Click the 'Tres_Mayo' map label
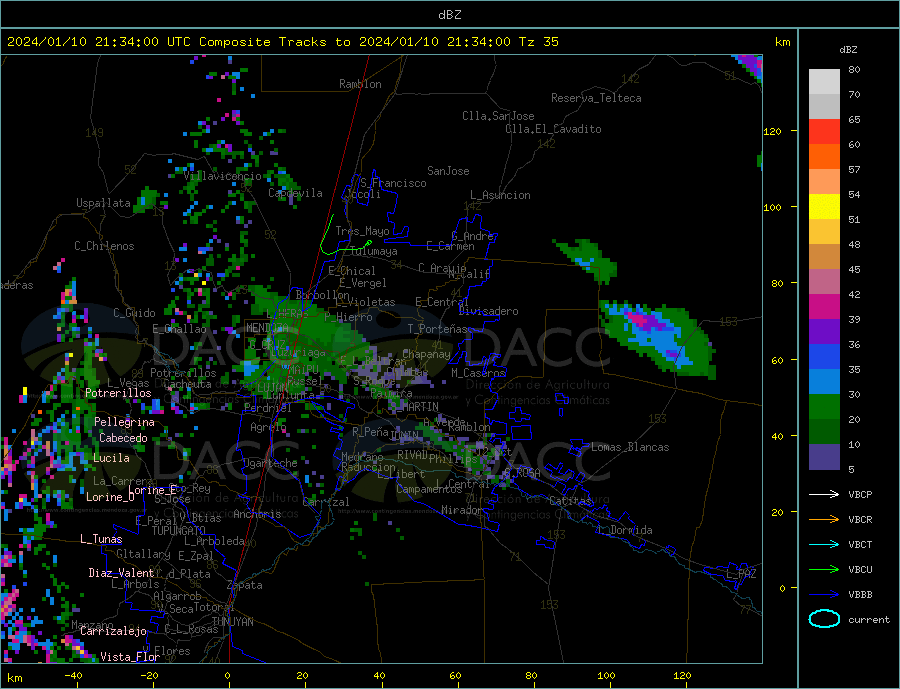Image resolution: width=900 pixels, height=689 pixels. (x=362, y=231)
